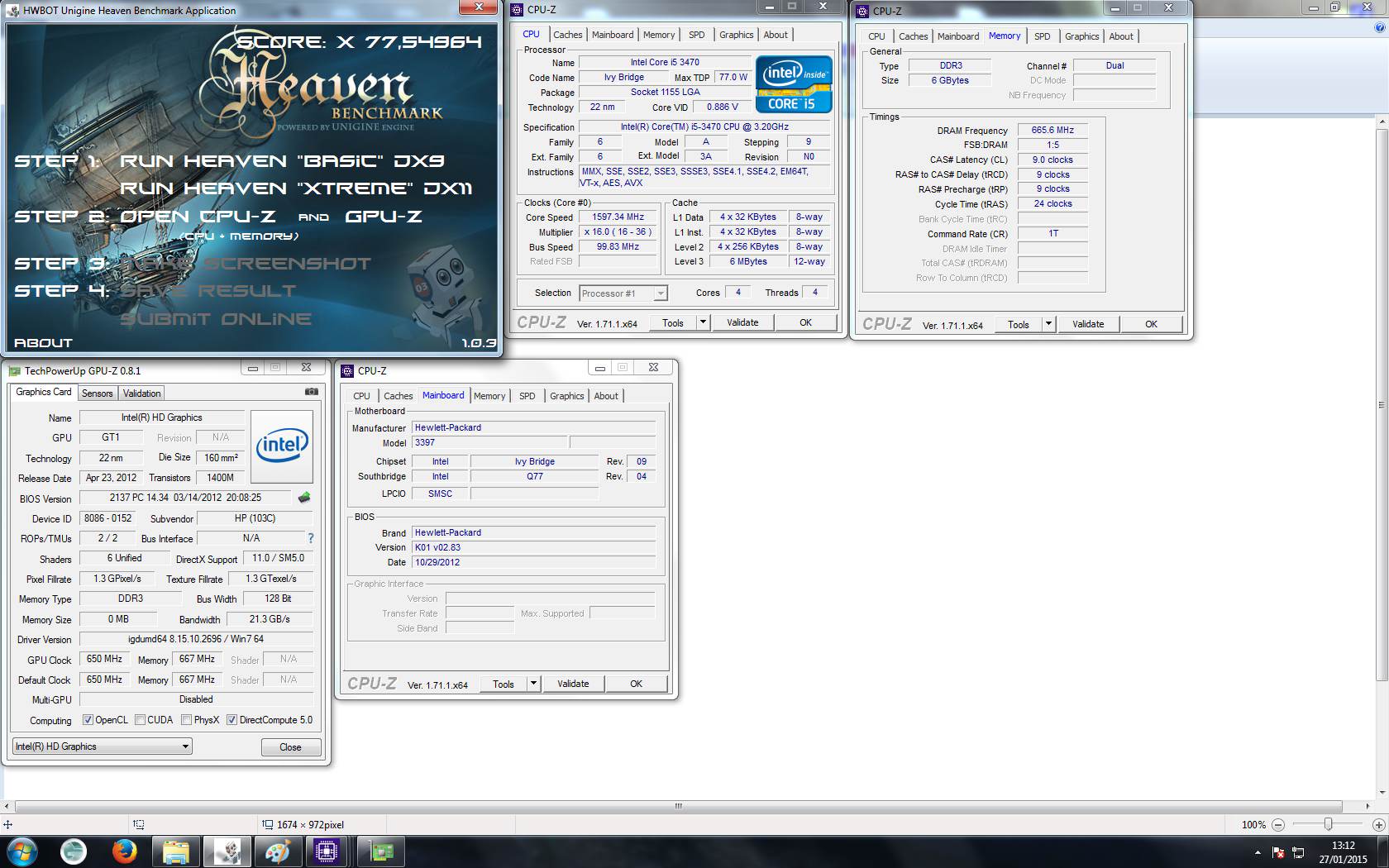This screenshot has width=1389, height=868.
Task: Click the Intel Core i5 badge in CPU-Z
Action: click(794, 85)
